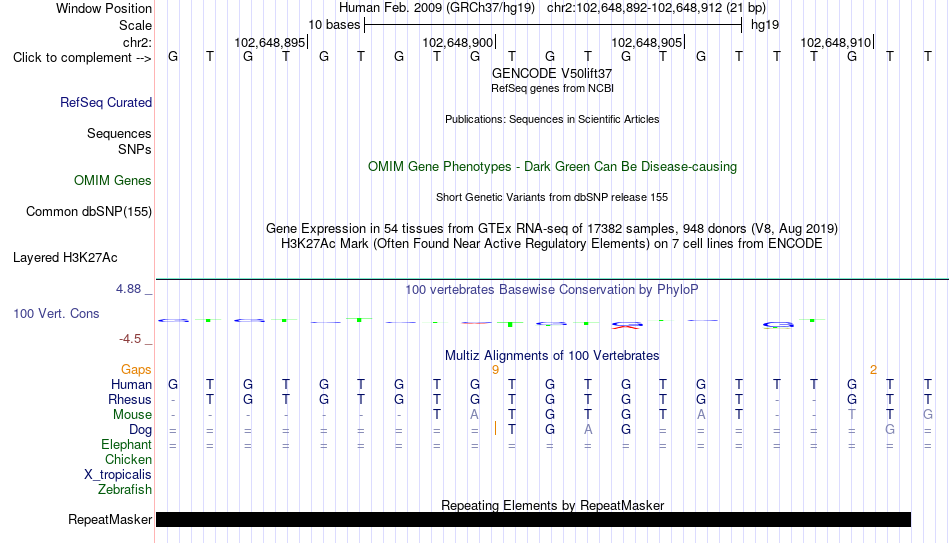This screenshot has width=950, height=543.
Task: Open the Layered H3K27Ac track
Action: [x=65, y=258]
